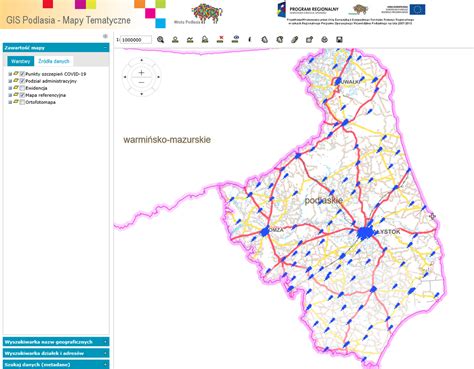Expand the Podział administracyjny tree node
The width and height of the screenshot is (474, 369).
coord(10,81)
